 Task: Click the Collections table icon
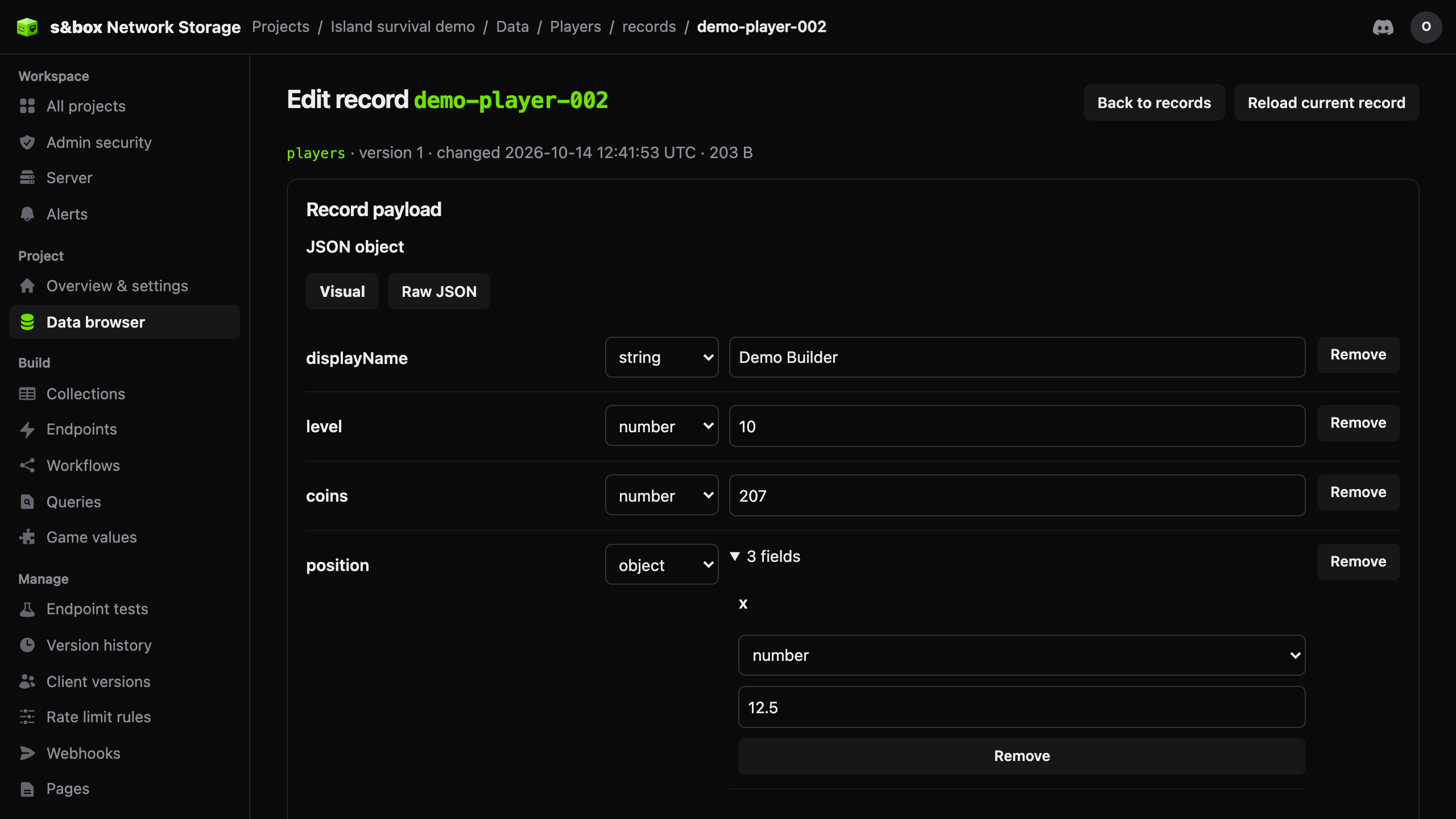click(x=27, y=394)
